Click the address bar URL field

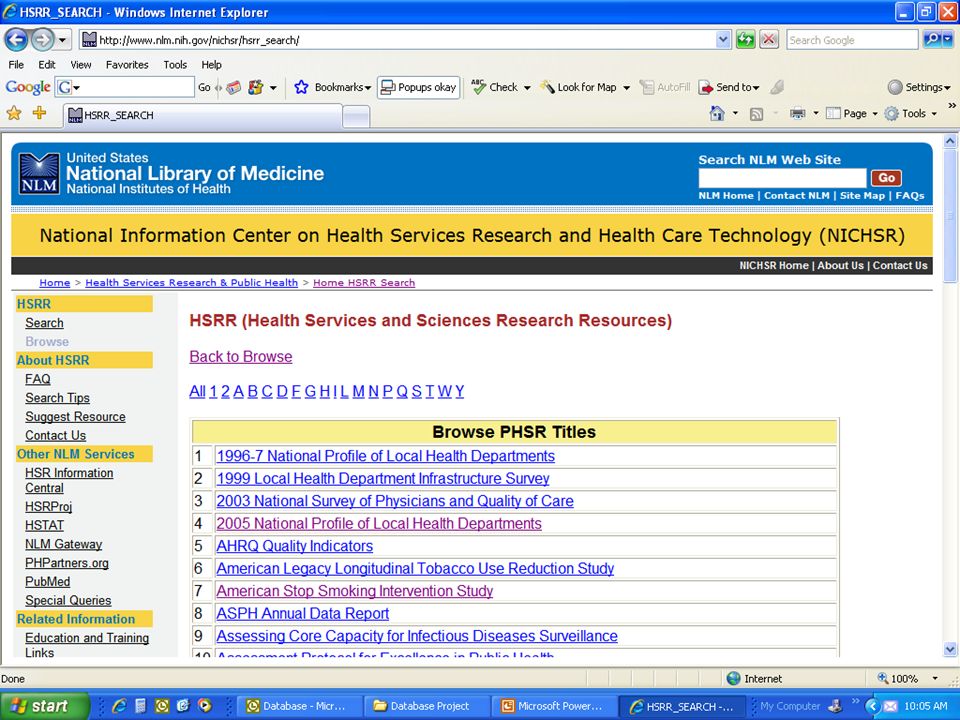[404, 40]
